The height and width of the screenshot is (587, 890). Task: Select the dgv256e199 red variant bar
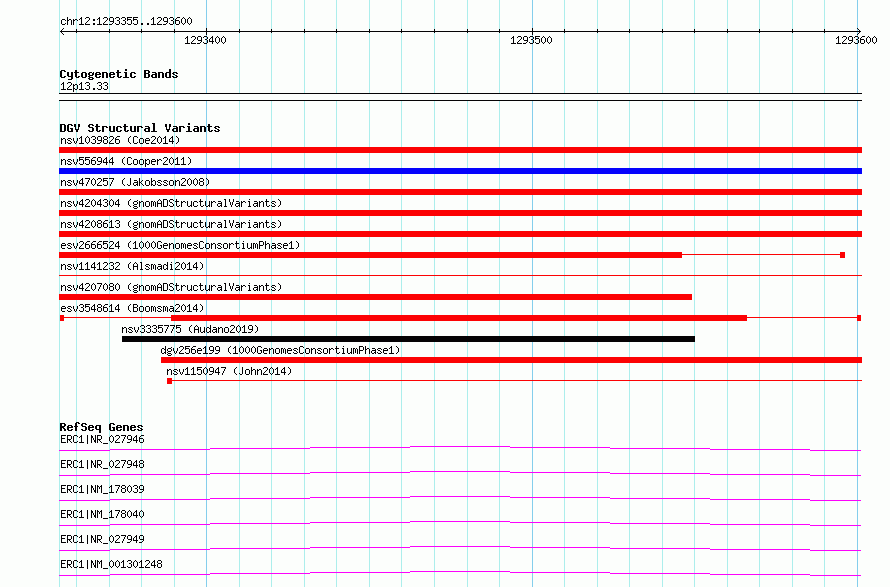pyautogui.click(x=511, y=360)
